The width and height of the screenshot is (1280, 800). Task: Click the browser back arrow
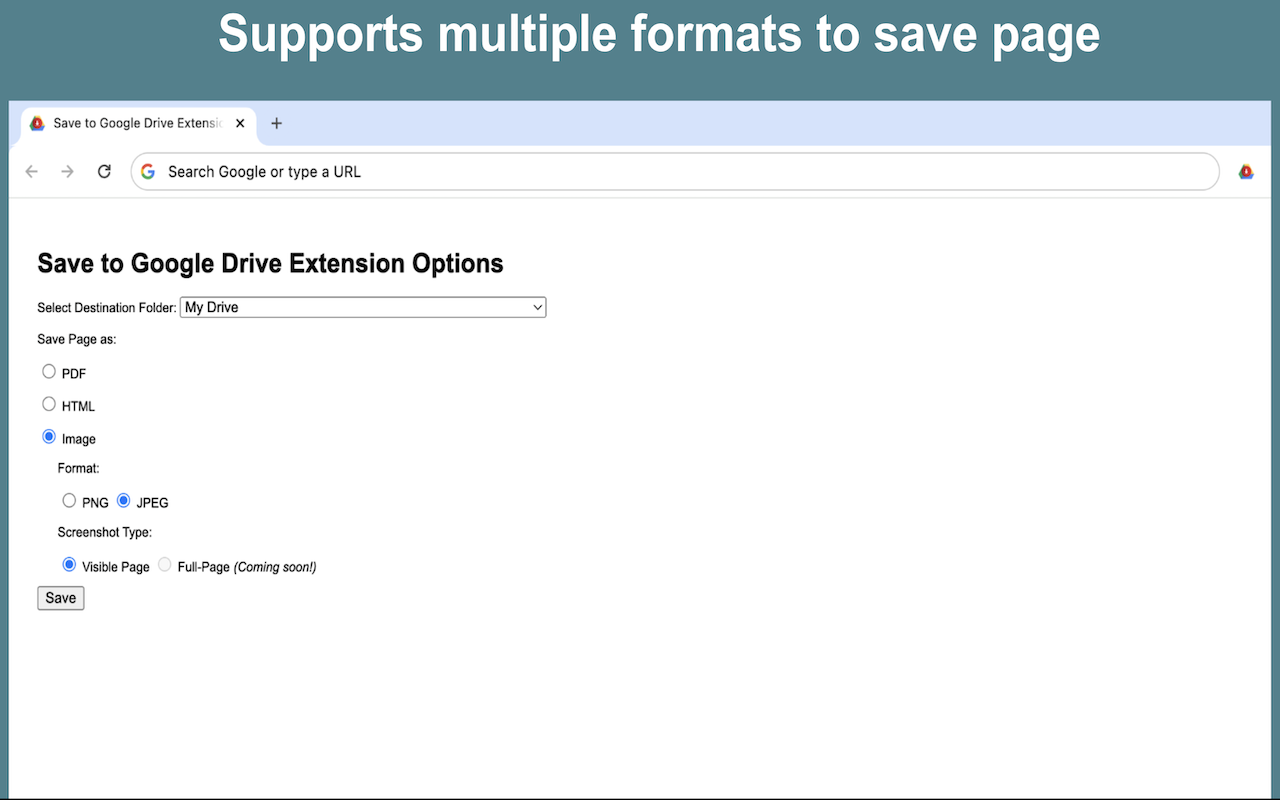tap(32, 172)
